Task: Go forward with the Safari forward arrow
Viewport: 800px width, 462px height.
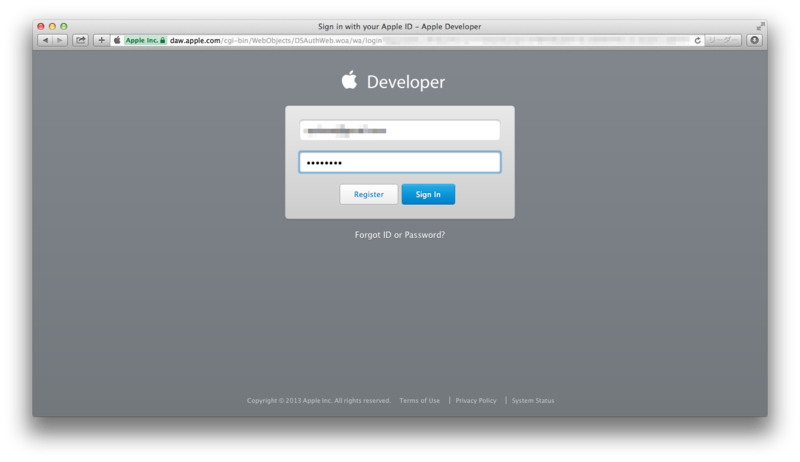Action: click(x=60, y=40)
